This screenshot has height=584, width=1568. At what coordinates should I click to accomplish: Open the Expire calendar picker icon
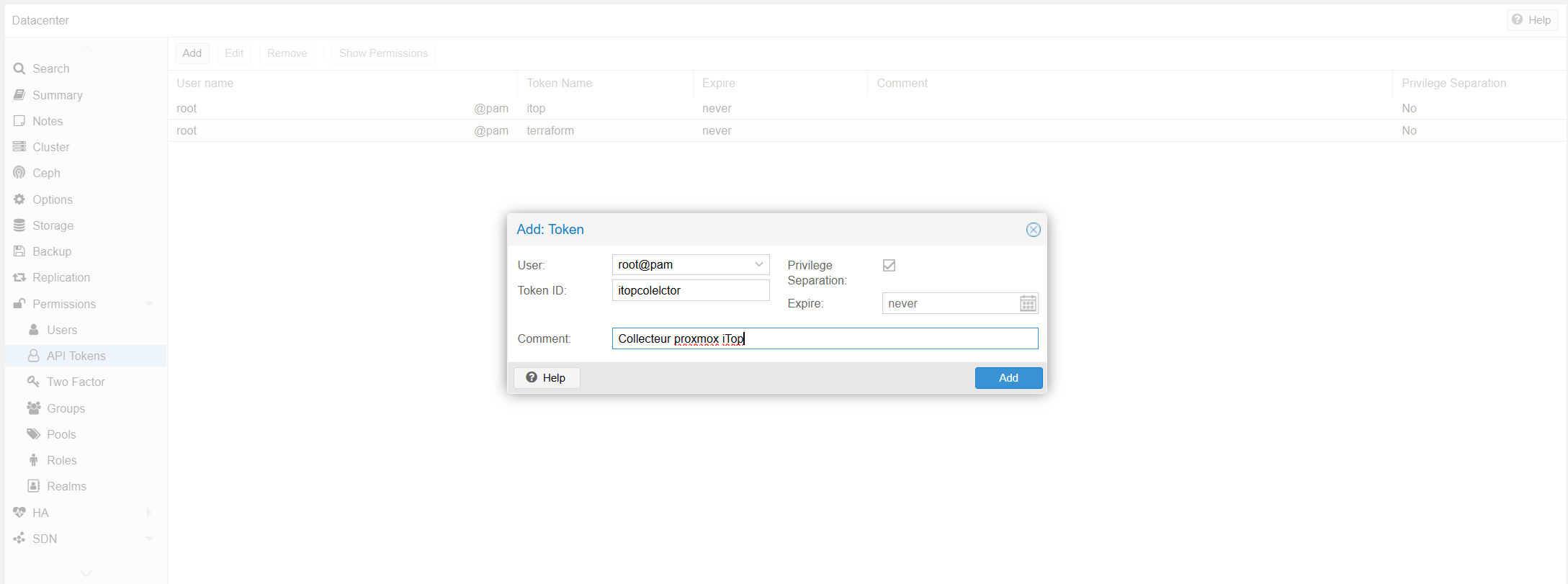pos(1028,304)
